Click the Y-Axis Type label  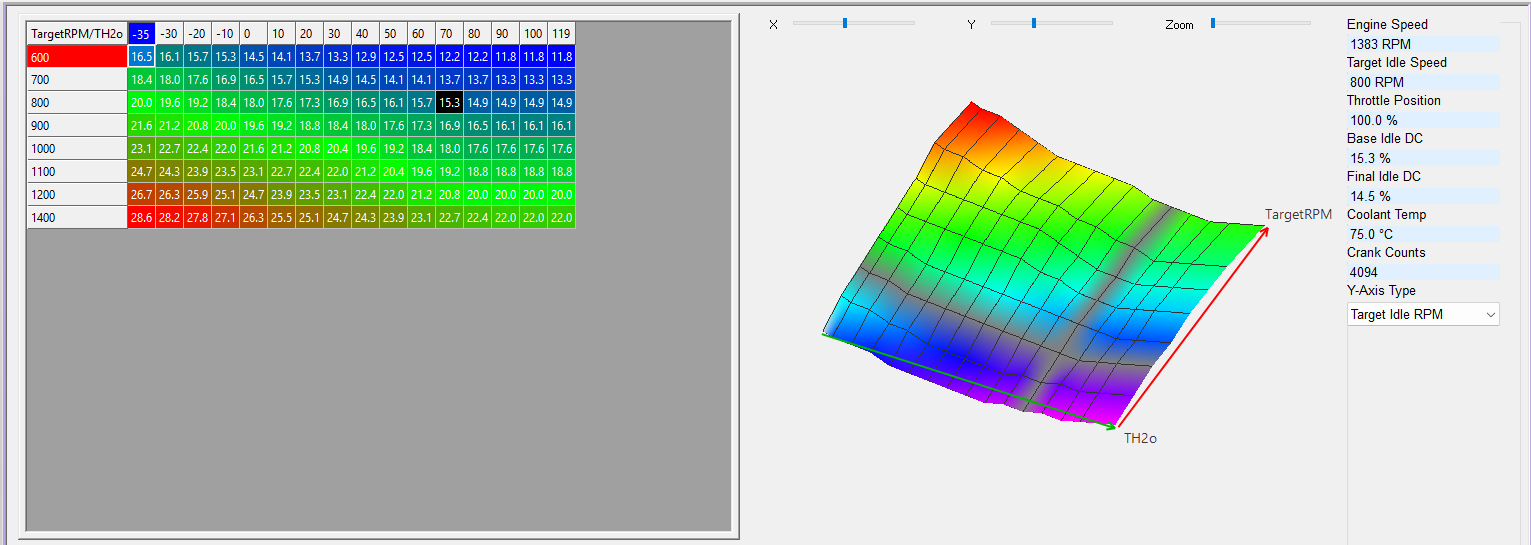1381,291
